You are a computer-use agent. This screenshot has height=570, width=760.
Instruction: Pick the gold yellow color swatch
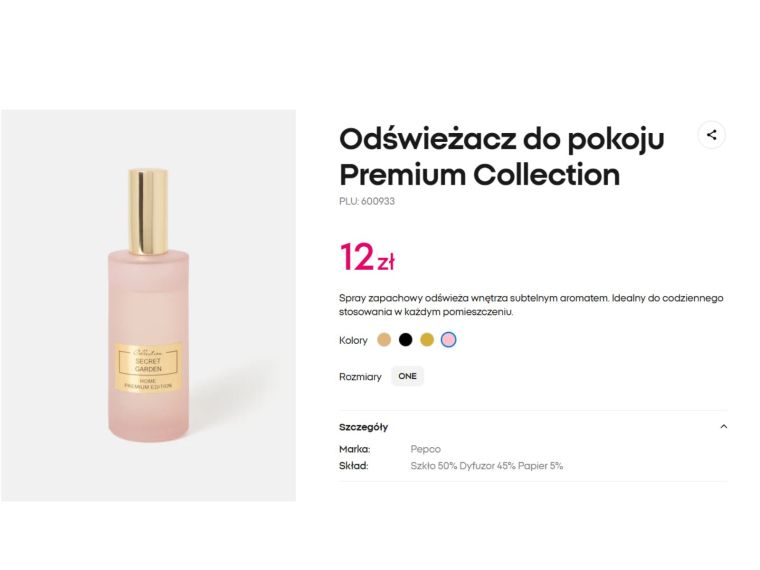[x=427, y=340]
